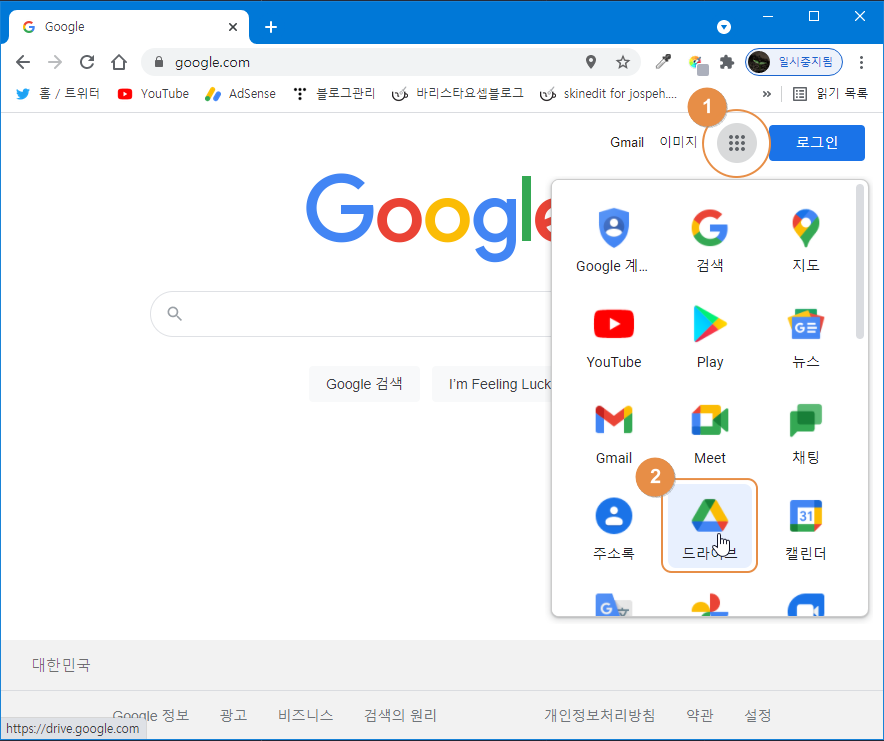Launch YouTube from the apps panel

tap(613, 337)
